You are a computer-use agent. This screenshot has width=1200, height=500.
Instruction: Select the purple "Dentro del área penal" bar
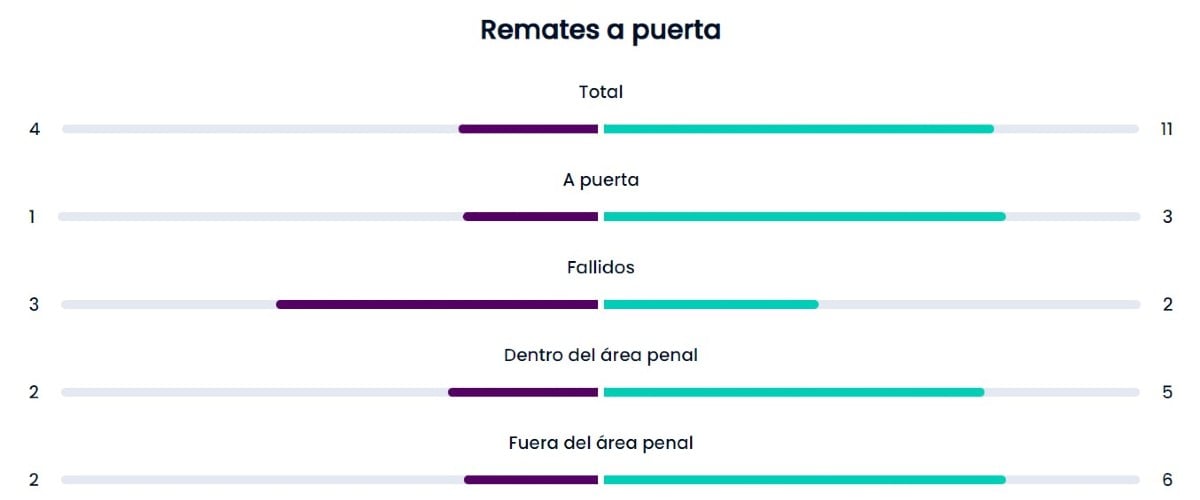pyautogui.click(x=523, y=392)
